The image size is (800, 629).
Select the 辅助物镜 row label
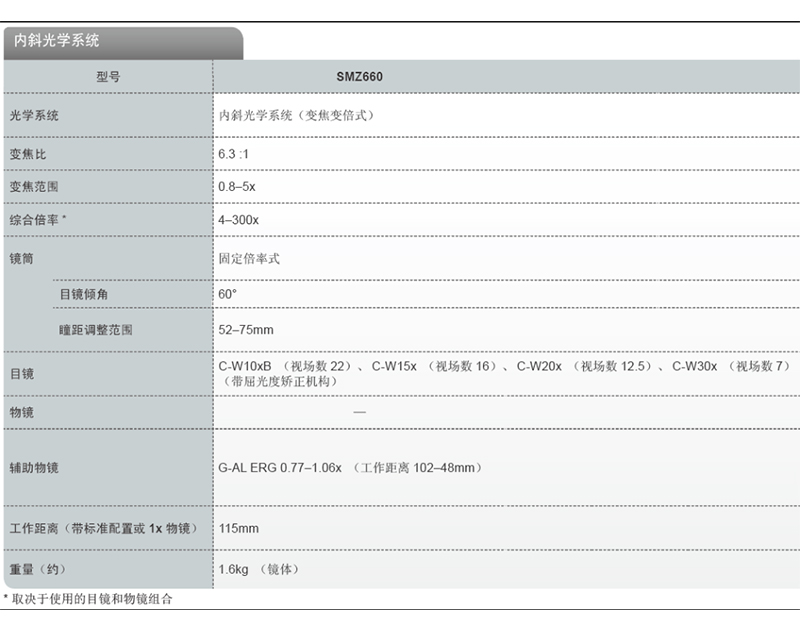pos(34,468)
